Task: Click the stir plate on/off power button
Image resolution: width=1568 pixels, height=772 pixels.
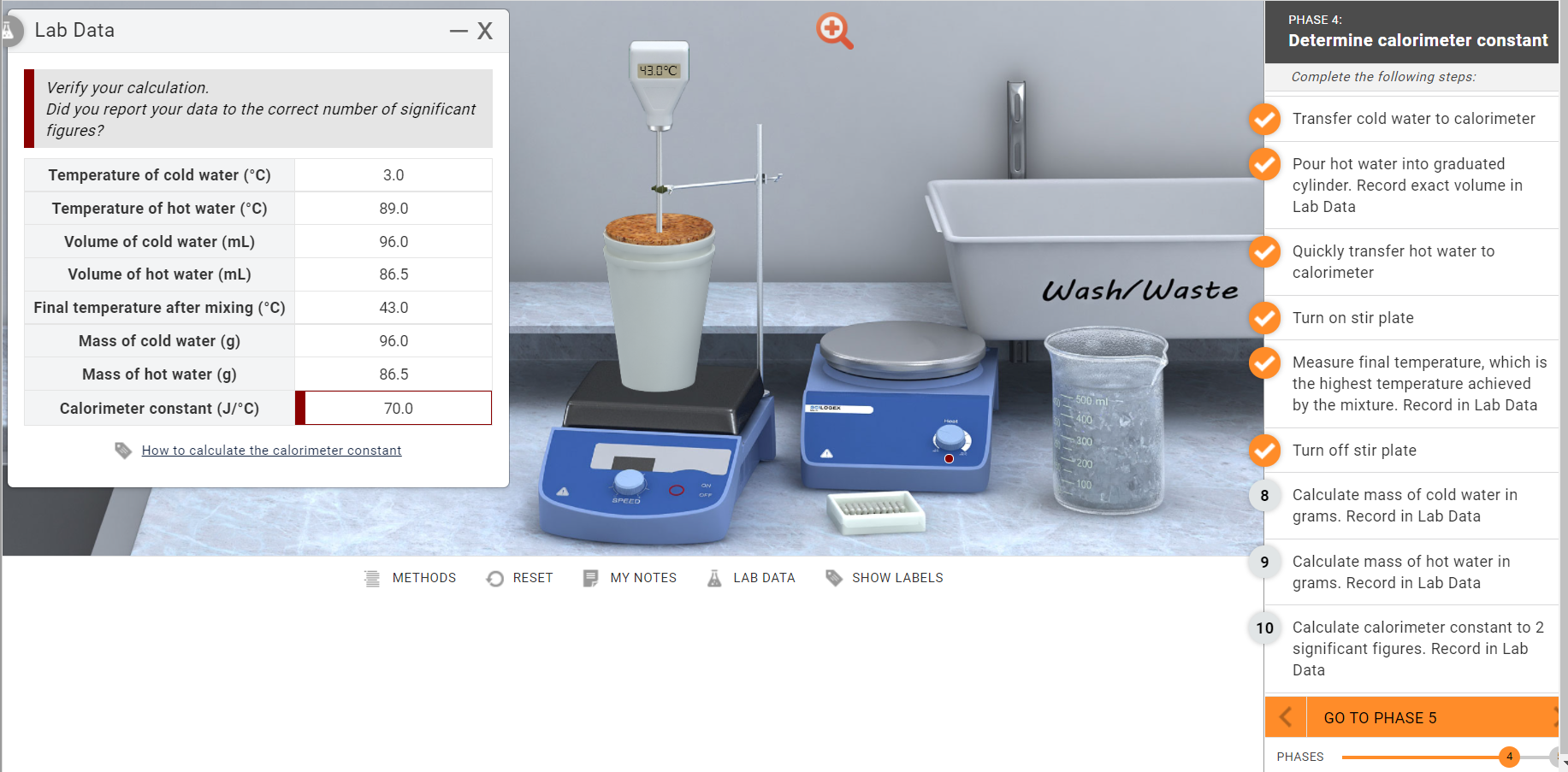Action: coord(676,491)
